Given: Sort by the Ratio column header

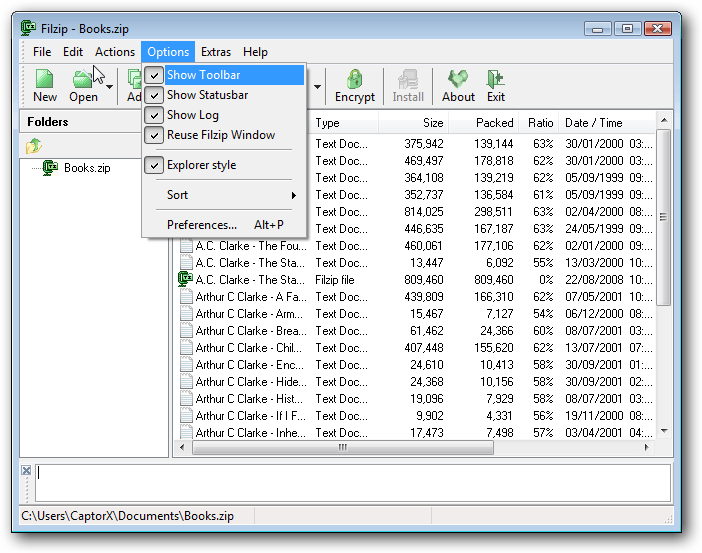Looking at the screenshot, I should [539, 123].
